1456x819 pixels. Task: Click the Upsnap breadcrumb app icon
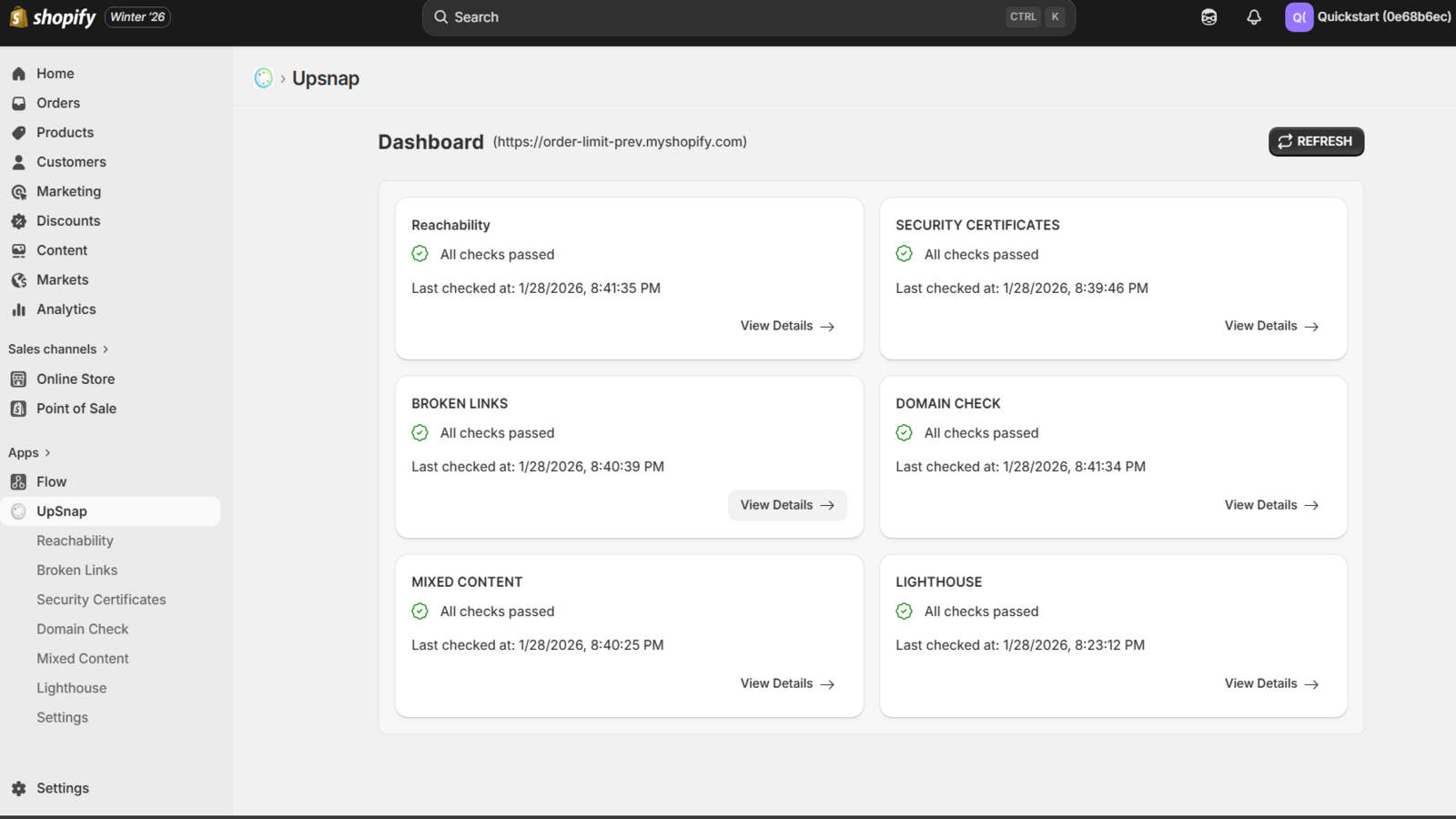coord(263,78)
